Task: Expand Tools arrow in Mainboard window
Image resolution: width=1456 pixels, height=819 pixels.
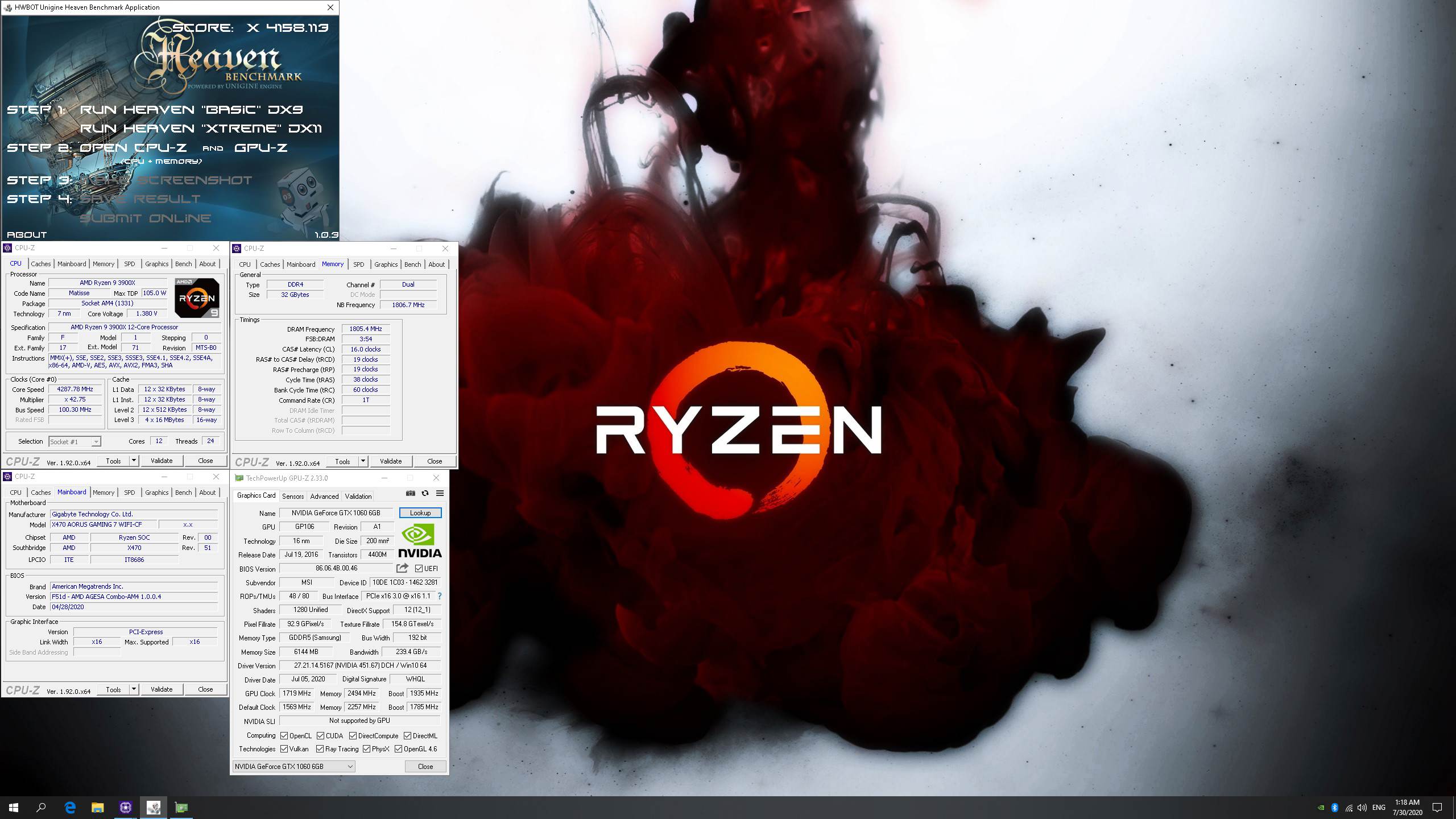Action: [134, 689]
